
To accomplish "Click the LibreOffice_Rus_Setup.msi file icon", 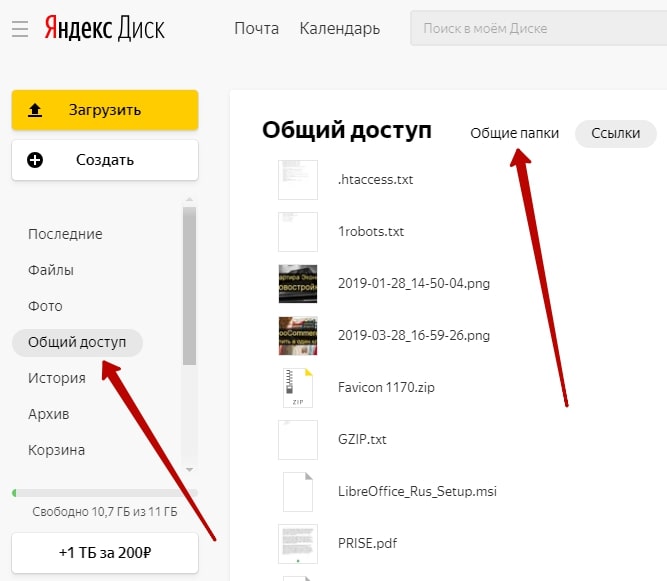I will [x=297, y=491].
